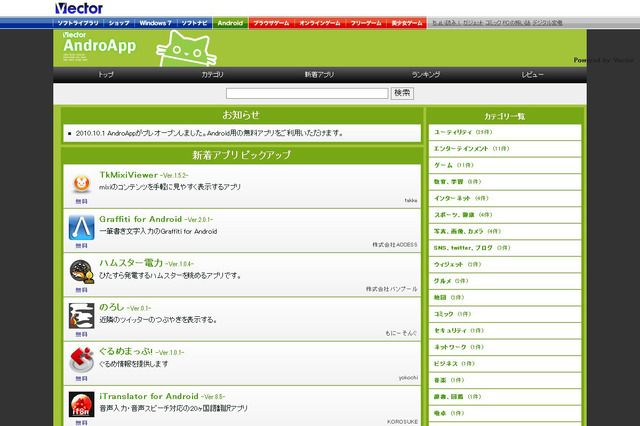Open the ビジネス category

point(505,364)
